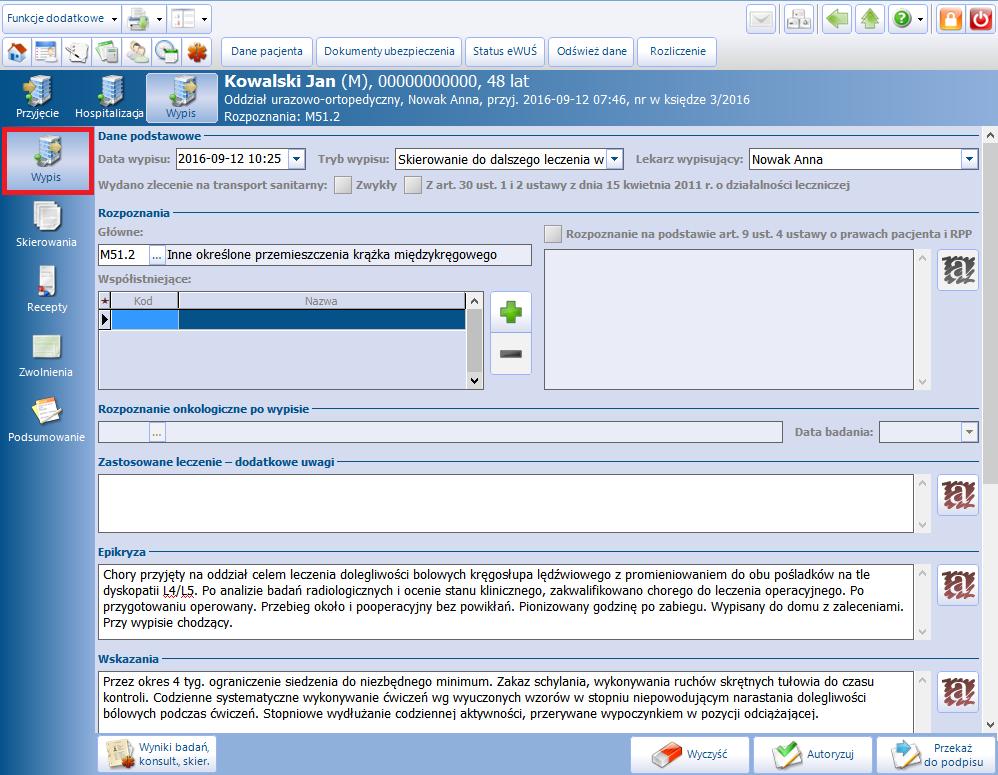Open text template icon beside Zastosowane leczenie
This screenshot has height=775, width=998.
pyautogui.click(x=958, y=494)
